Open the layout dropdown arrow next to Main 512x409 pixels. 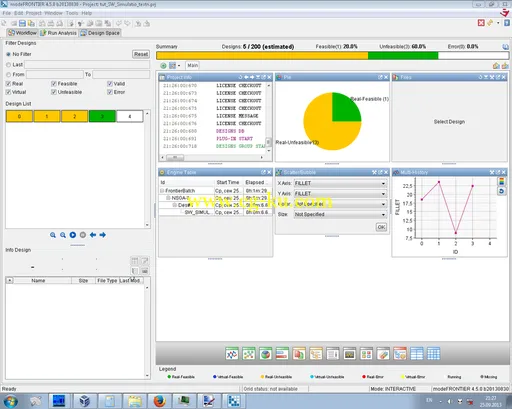click(179, 66)
